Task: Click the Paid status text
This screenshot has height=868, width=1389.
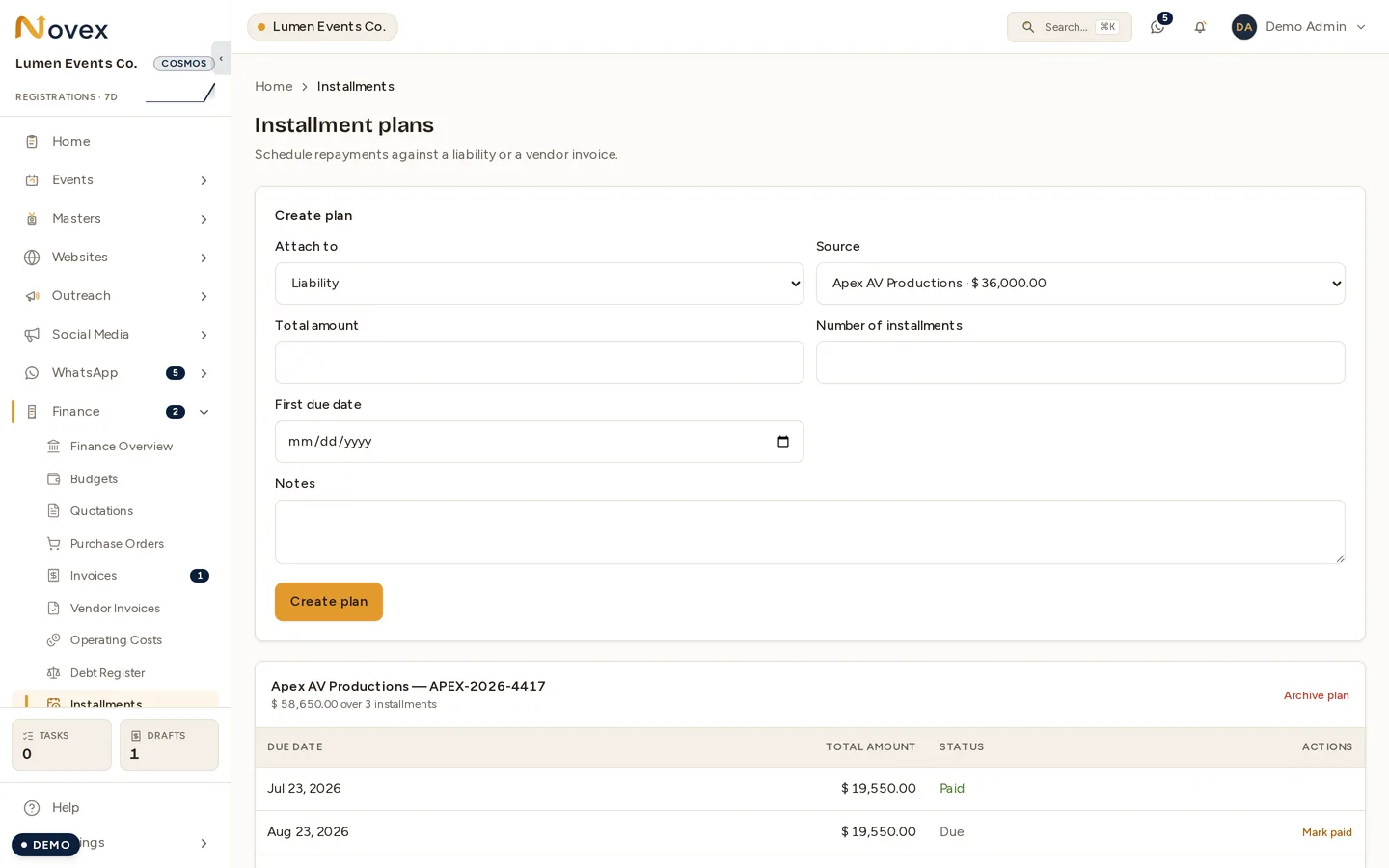Action: 952,789
